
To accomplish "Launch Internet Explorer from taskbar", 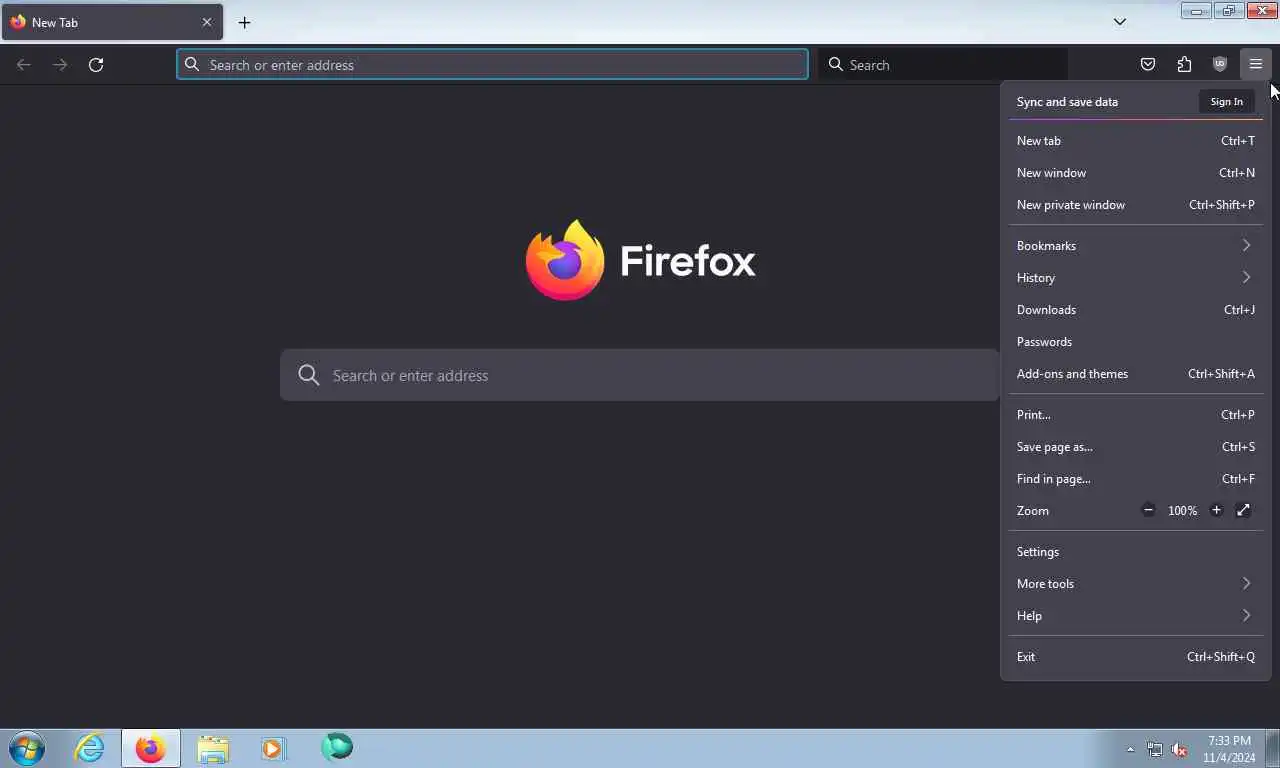I will [x=89, y=748].
